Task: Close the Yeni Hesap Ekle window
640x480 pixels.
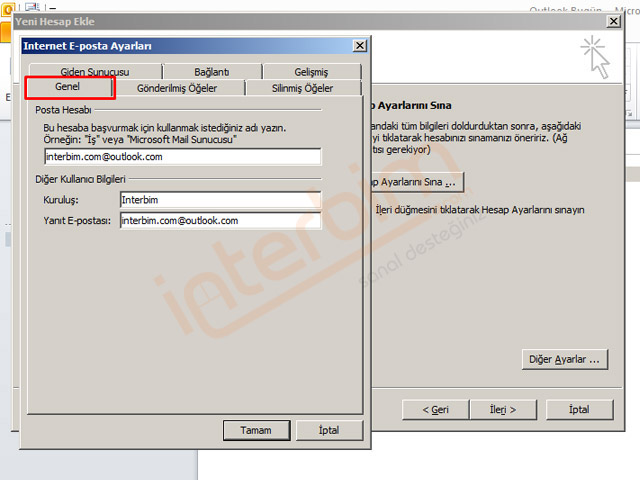Action: (612, 21)
